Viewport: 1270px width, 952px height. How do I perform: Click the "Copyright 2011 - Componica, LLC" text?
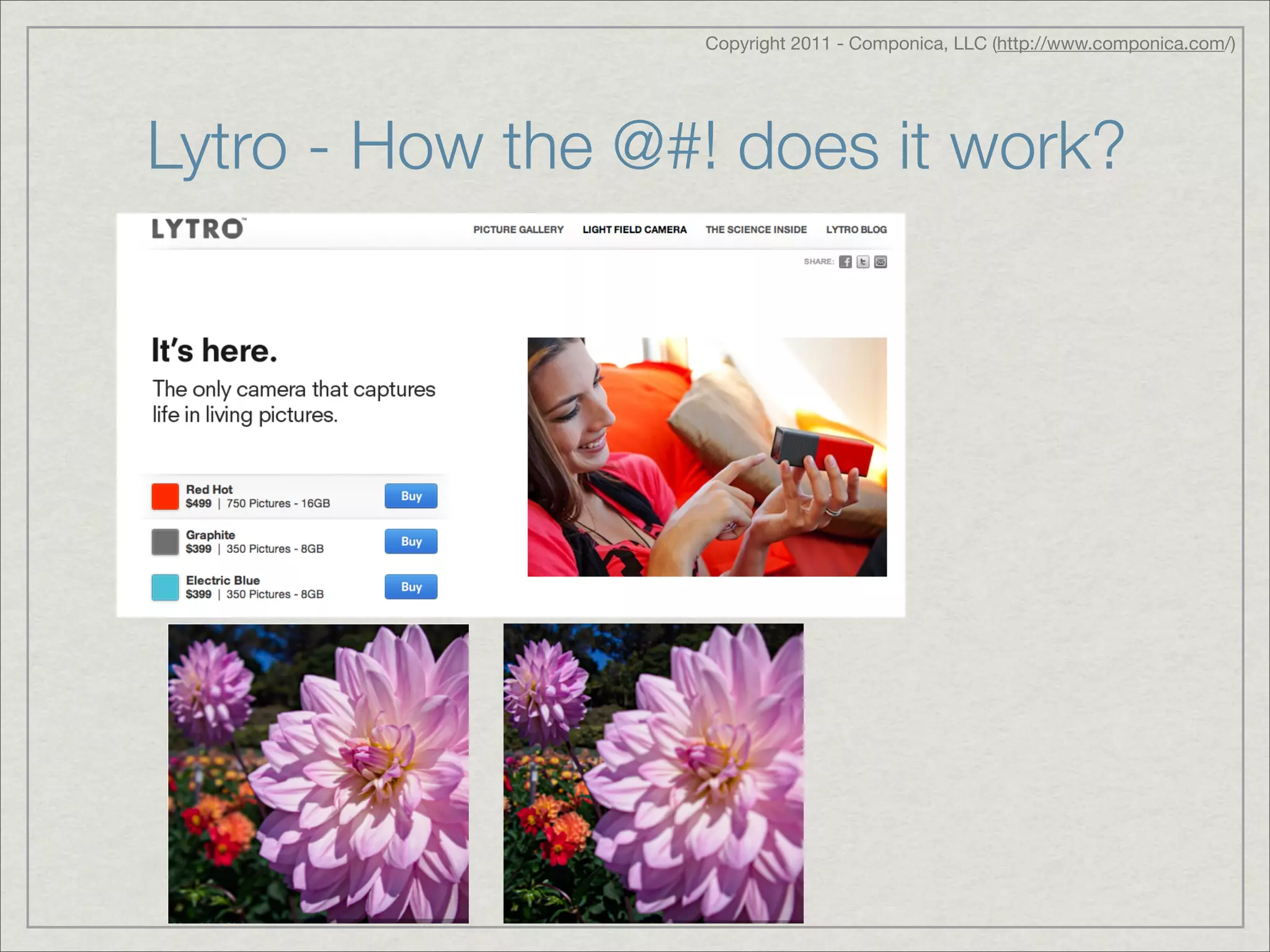click(846, 44)
